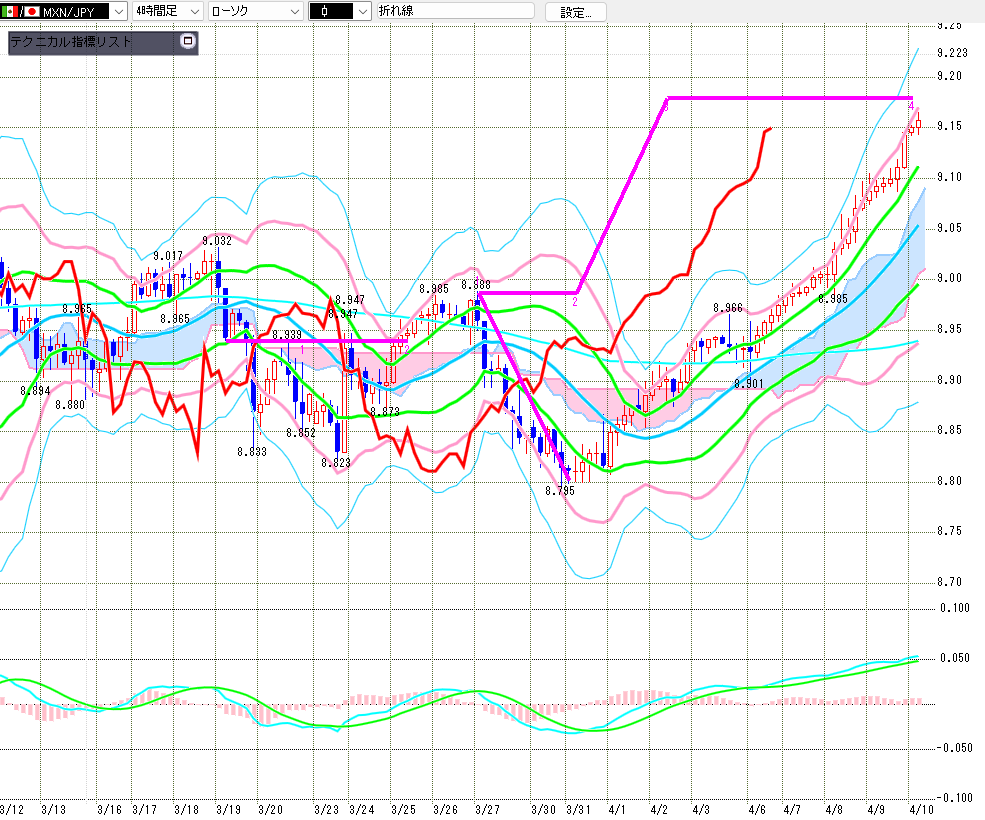985x820 pixels.
Task: Click the 8.795 low price label
Action: click(x=560, y=491)
